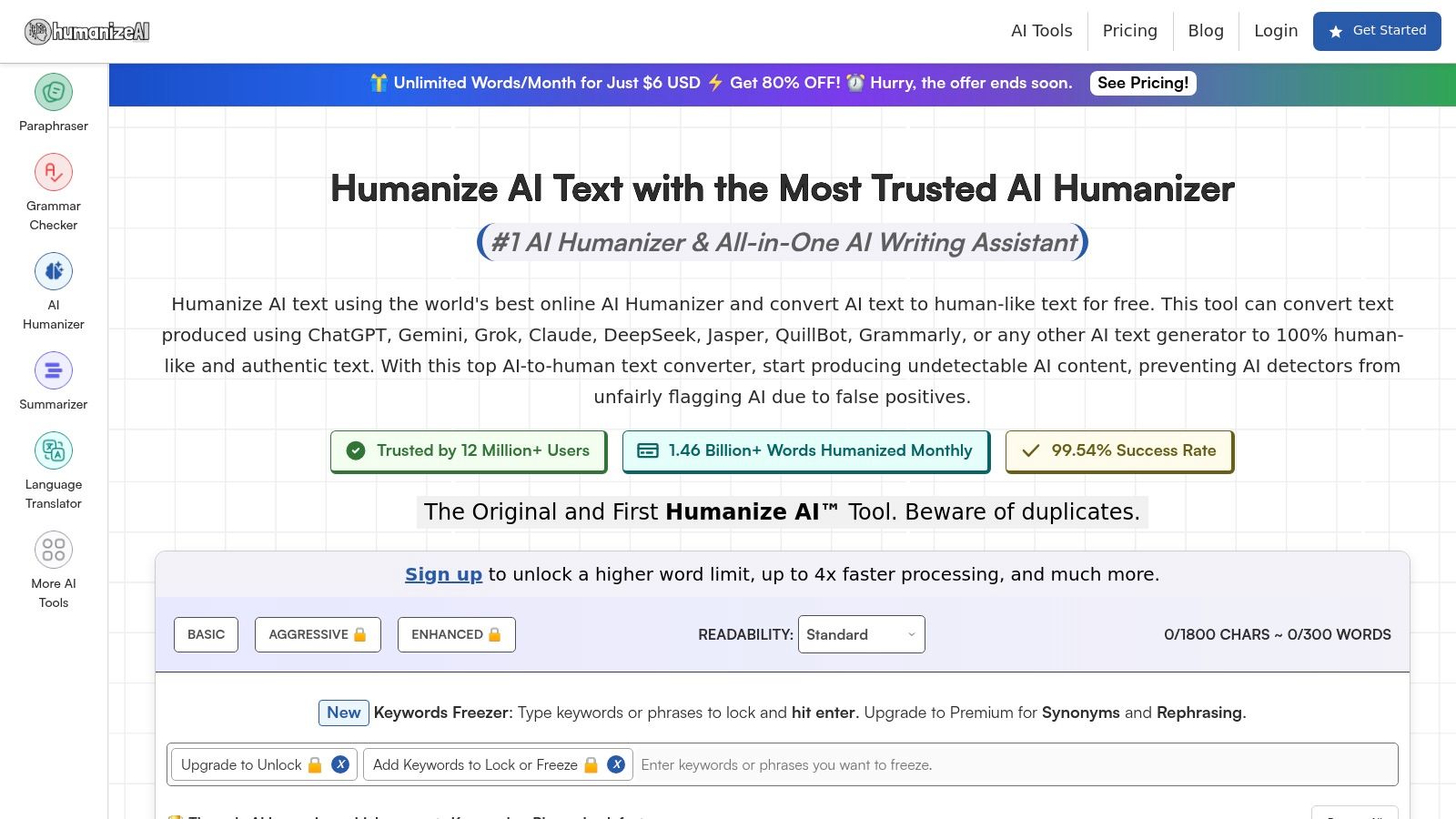This screenshot has height=819, width=1456.
Task: Open the Pricing page
Action: (1129, 30)
